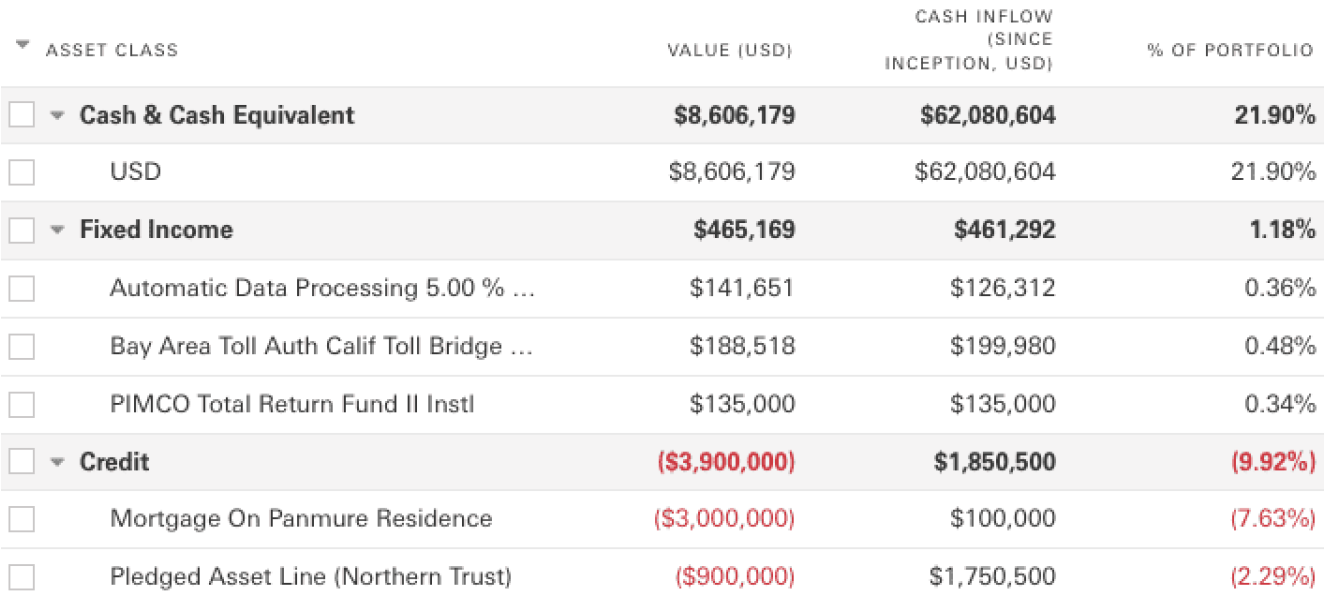Collapse the Fixed Income group arrow

[x=57, y=231]
